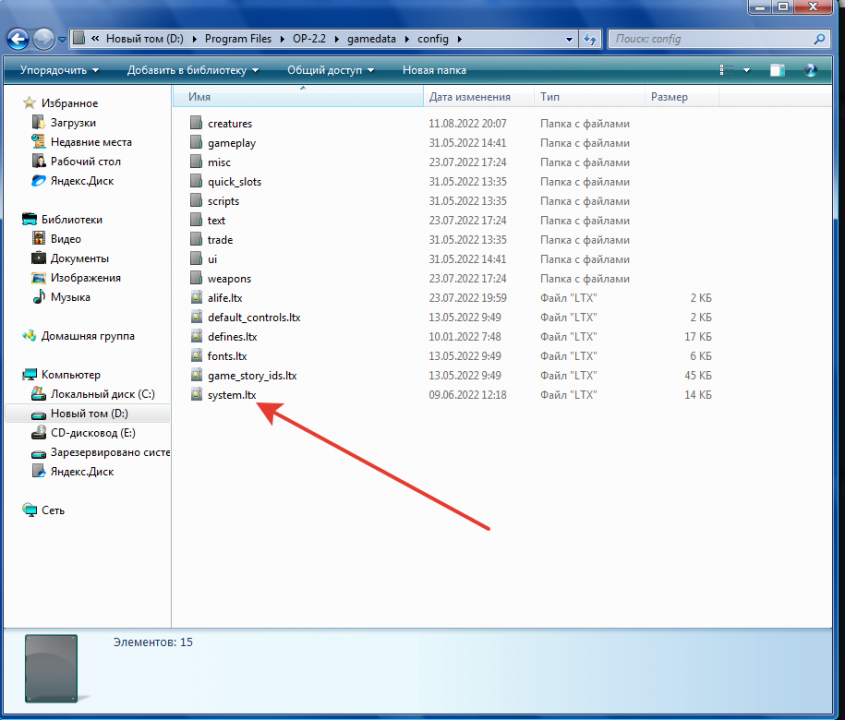Select 'Избранное' in the navigation pane
The image size is (845, 720).
pyautogui.click(x=70, y=103)
